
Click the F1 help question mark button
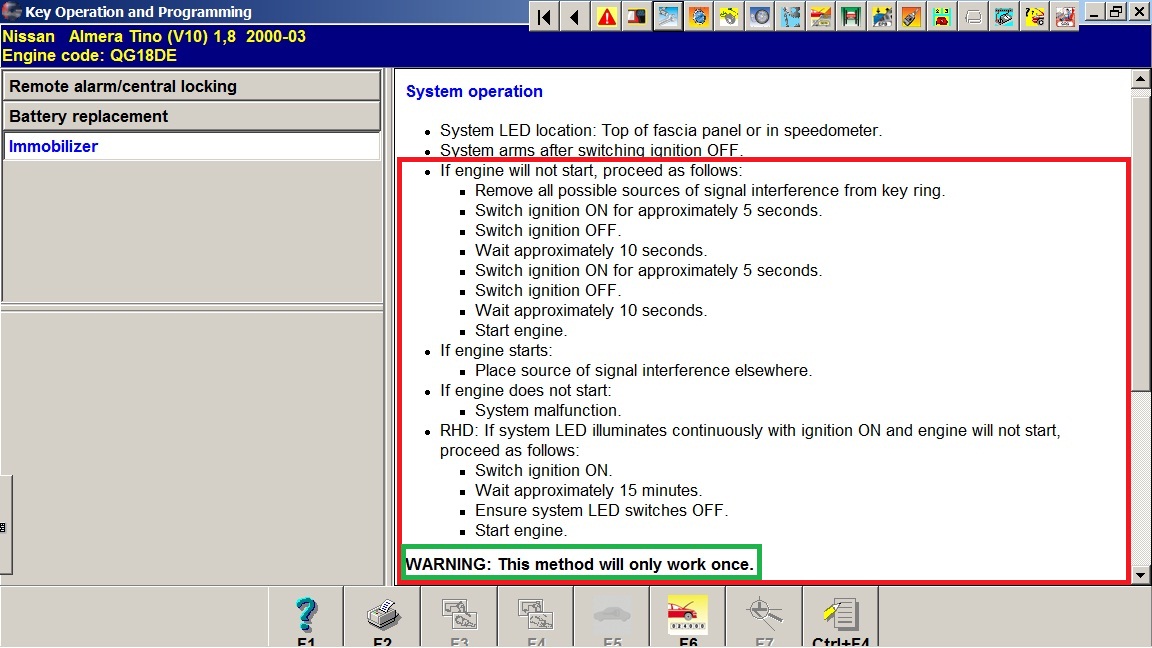pyautogui.click(x=306, y=617)
